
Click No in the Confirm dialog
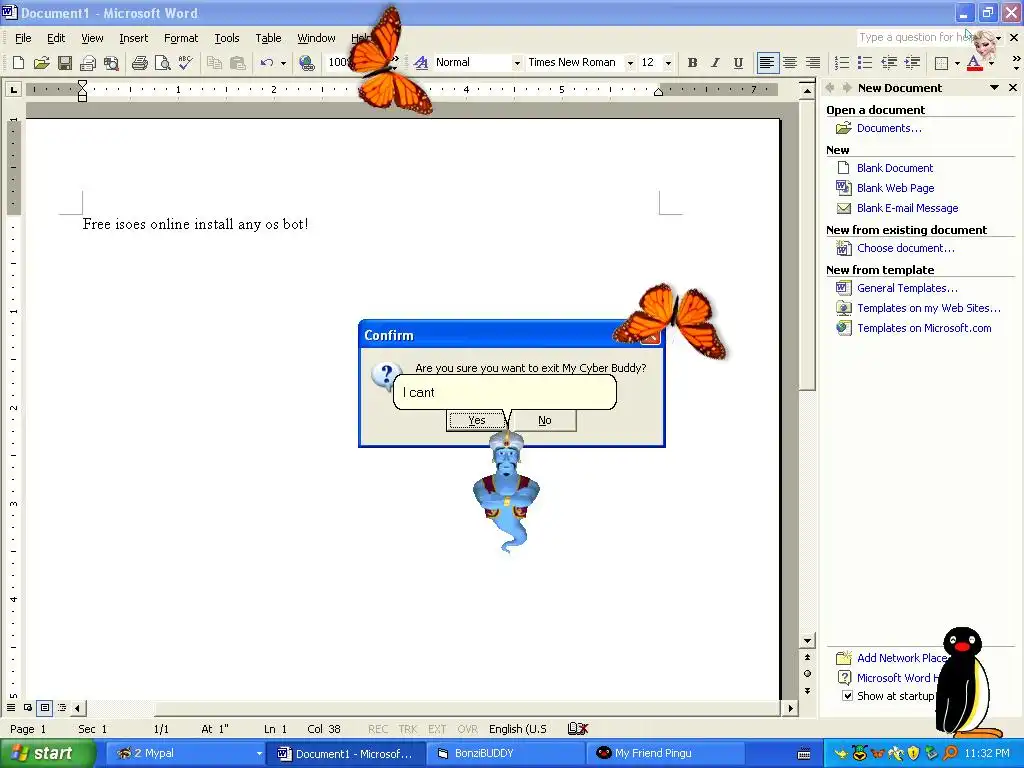tap(545, 421)
